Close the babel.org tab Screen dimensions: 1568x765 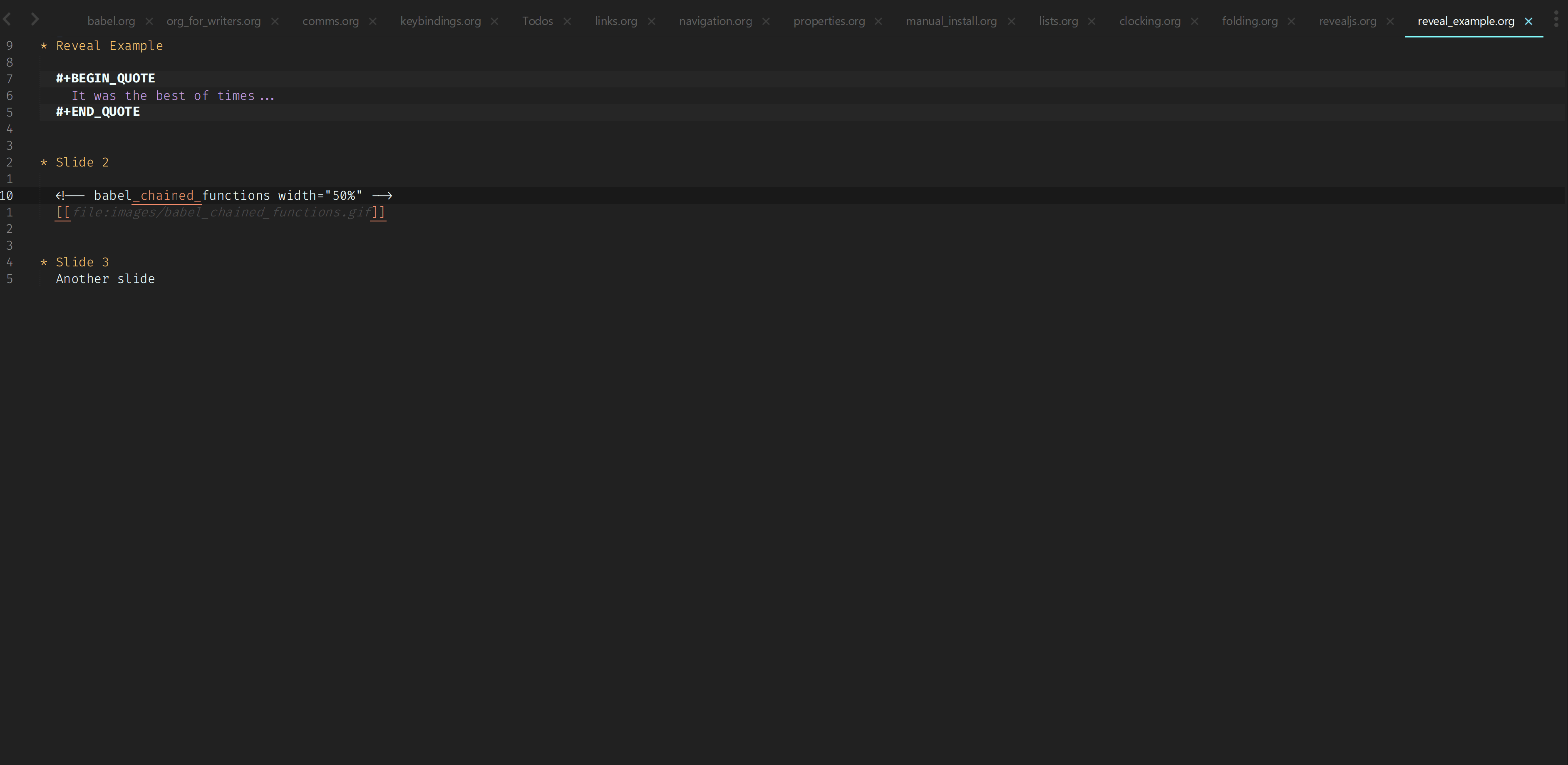(x=149, y=21)
